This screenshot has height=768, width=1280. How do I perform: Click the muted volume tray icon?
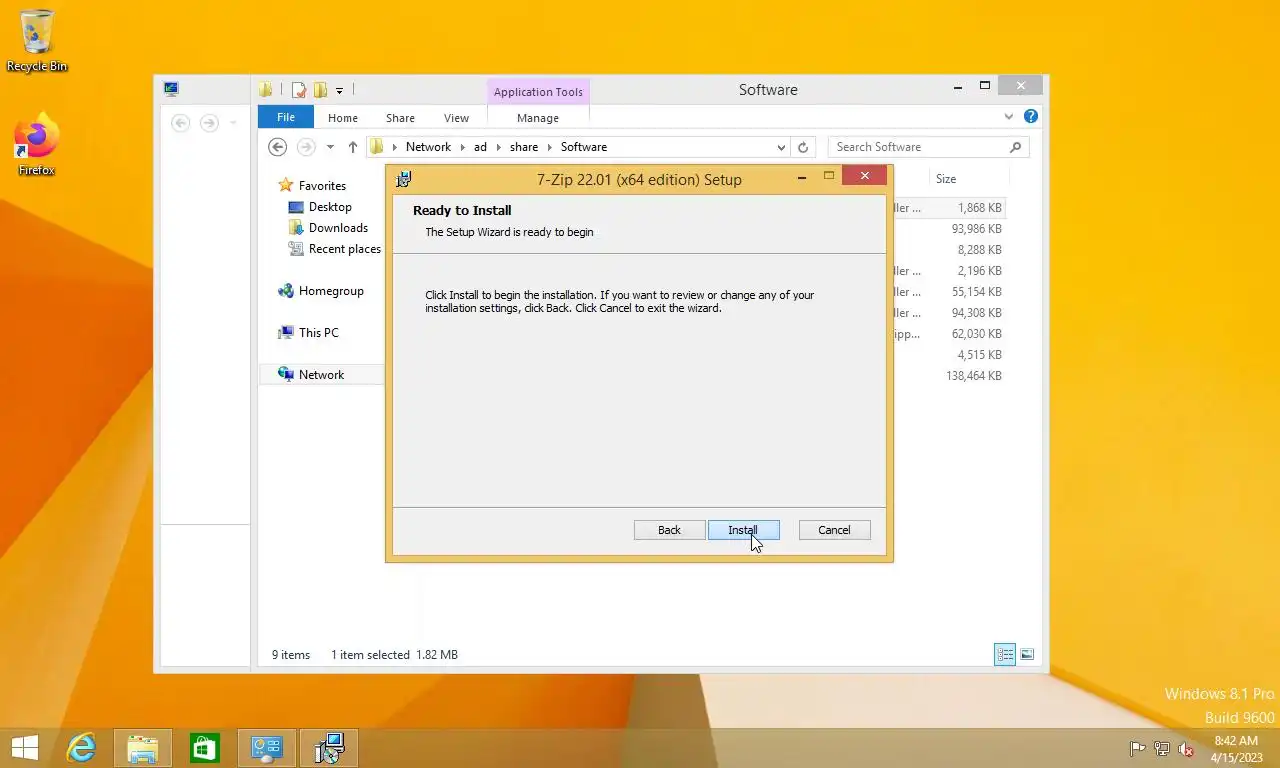point(1186,749)
